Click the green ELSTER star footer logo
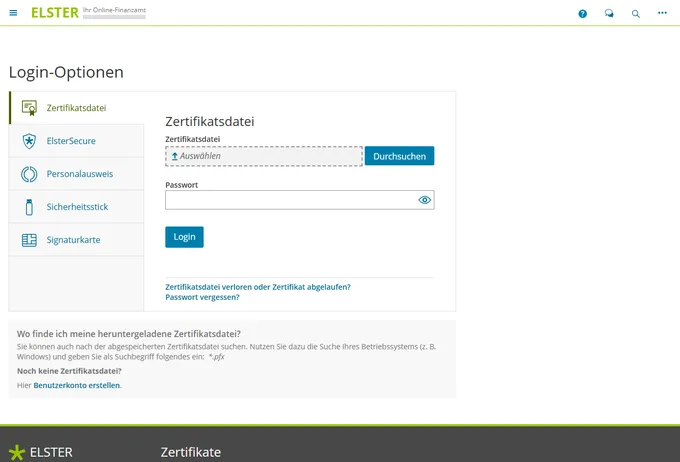This screenshot has width=680, height=462. click(17, 452)
